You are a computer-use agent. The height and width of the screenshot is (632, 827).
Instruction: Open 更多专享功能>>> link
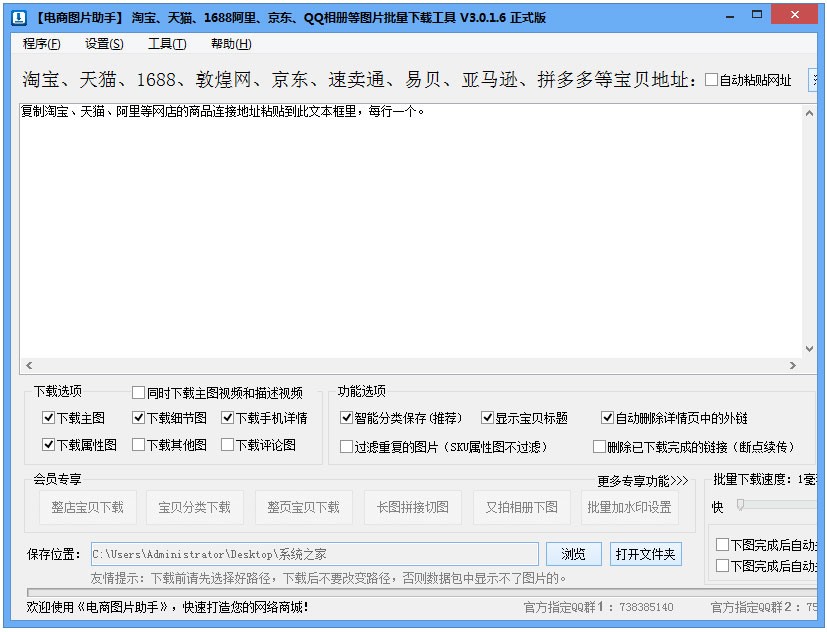[642, 481]
